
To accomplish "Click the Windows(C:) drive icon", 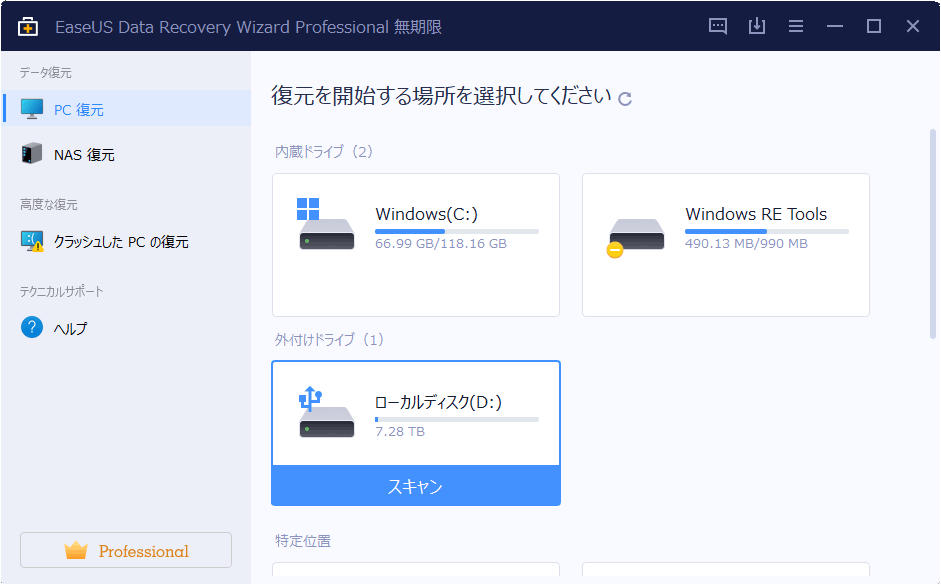I will [x=326, y=224].
